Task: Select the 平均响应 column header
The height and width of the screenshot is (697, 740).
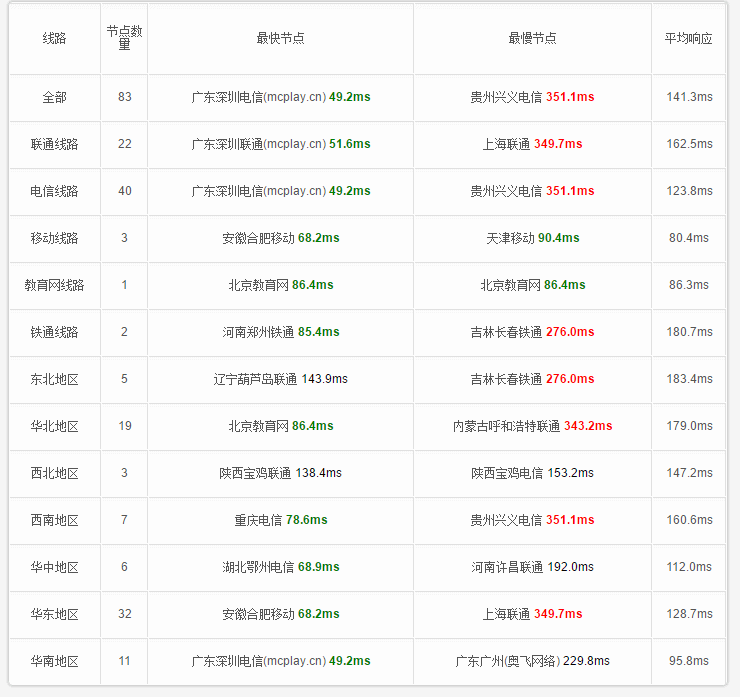Action: pos(689,38)
